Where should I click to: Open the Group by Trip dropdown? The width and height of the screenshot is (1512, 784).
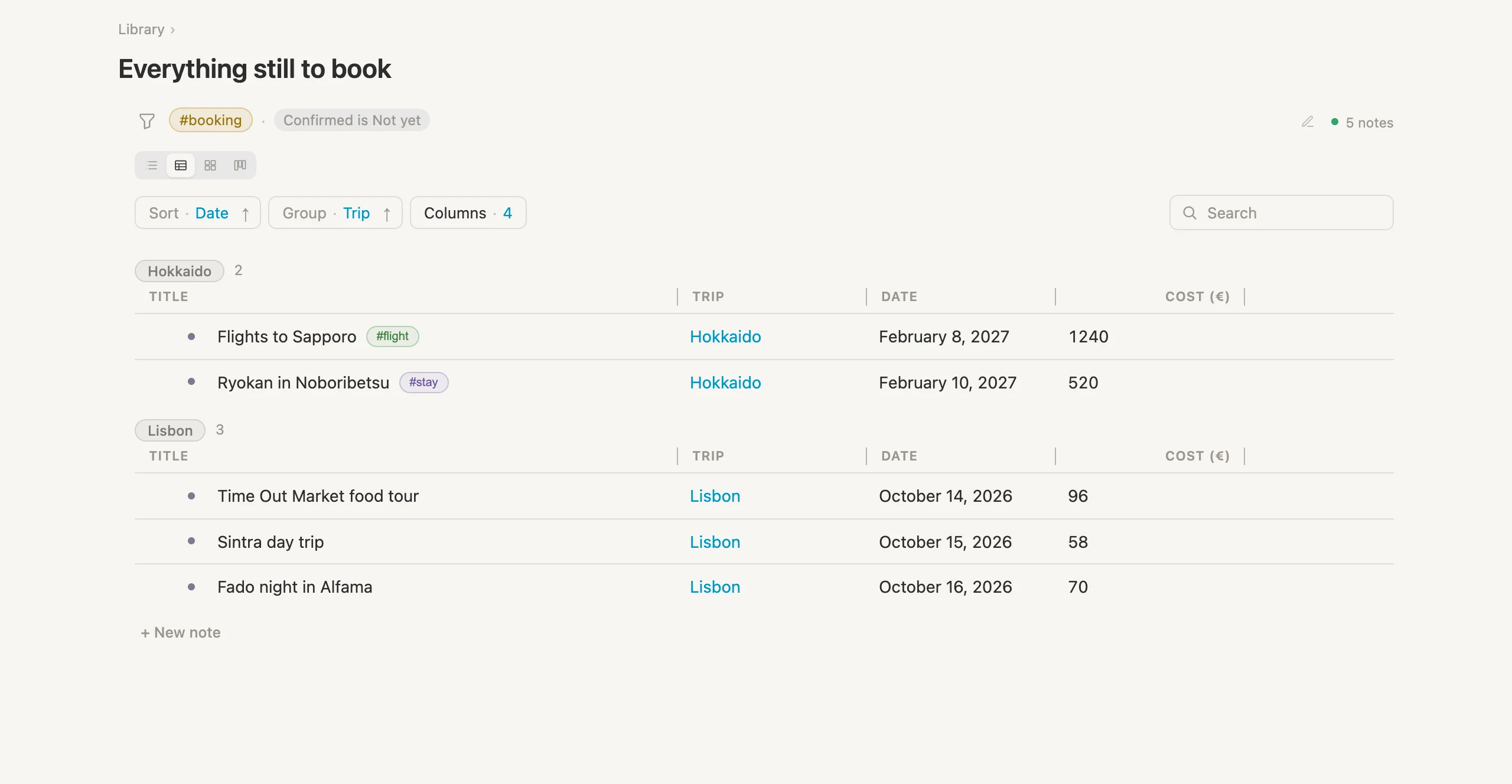pyautogui.click(x=335, y=213)
